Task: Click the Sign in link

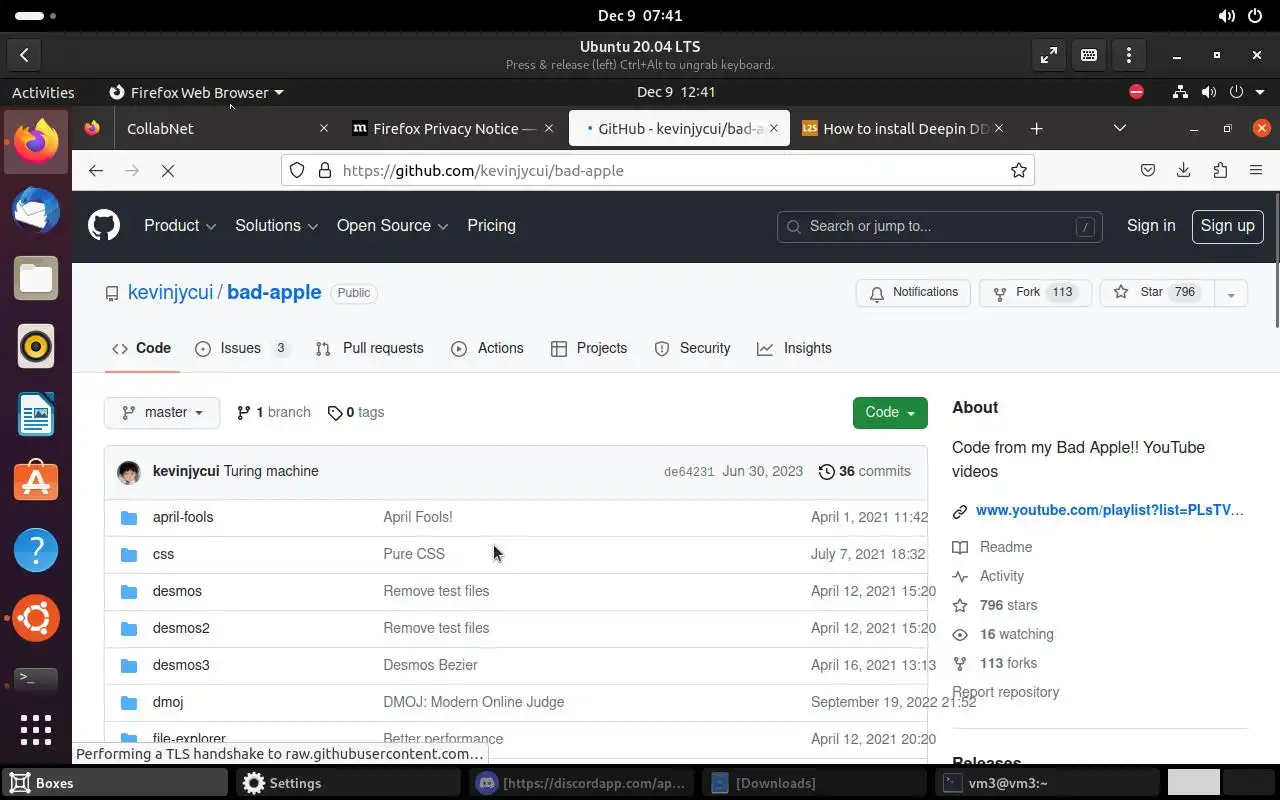Action: [1151, 226]
